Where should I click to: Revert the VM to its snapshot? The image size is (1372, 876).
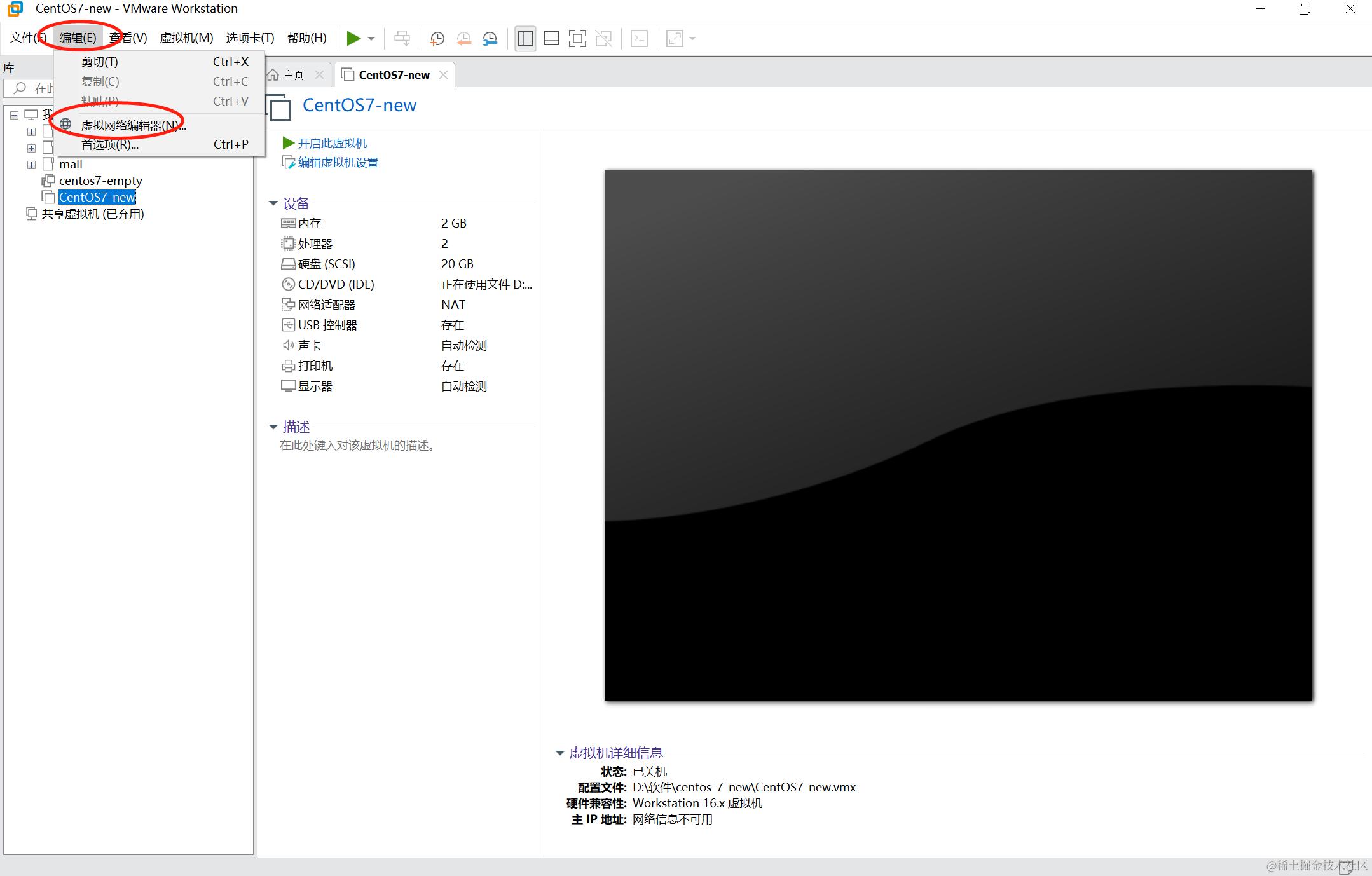pyautogui.click(x=463, y=38)
